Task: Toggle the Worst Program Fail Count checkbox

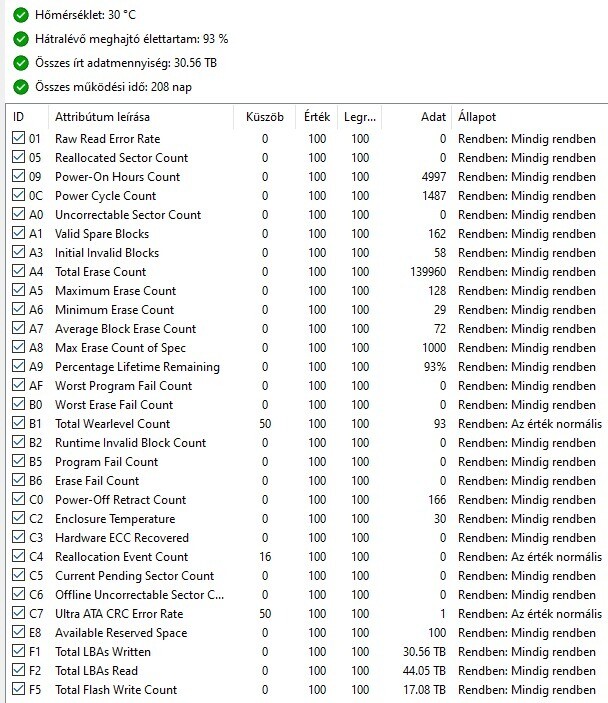Action: (18, 385)
